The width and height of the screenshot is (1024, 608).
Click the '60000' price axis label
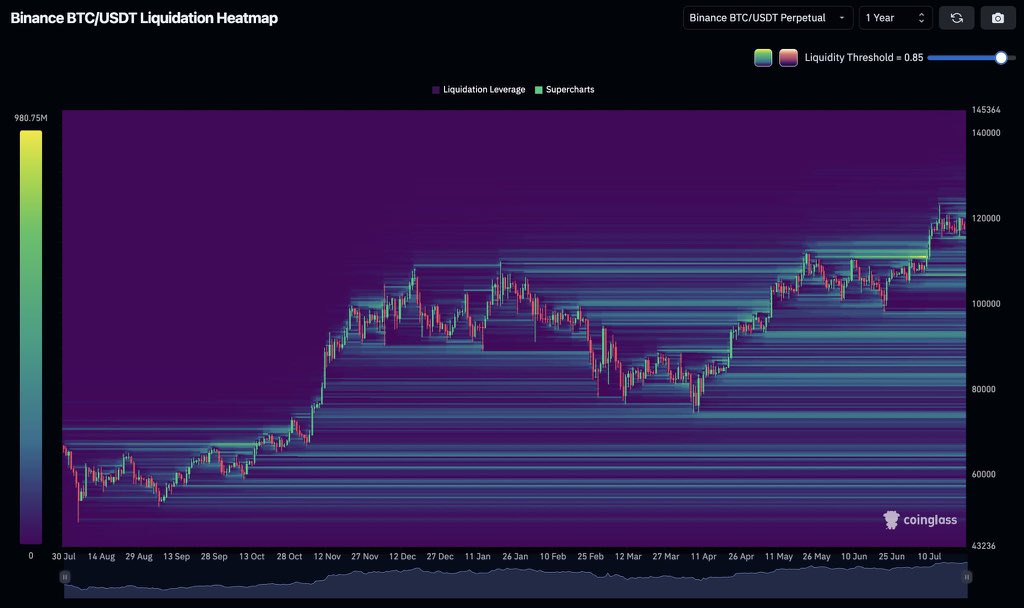click(x=984, y=474)
